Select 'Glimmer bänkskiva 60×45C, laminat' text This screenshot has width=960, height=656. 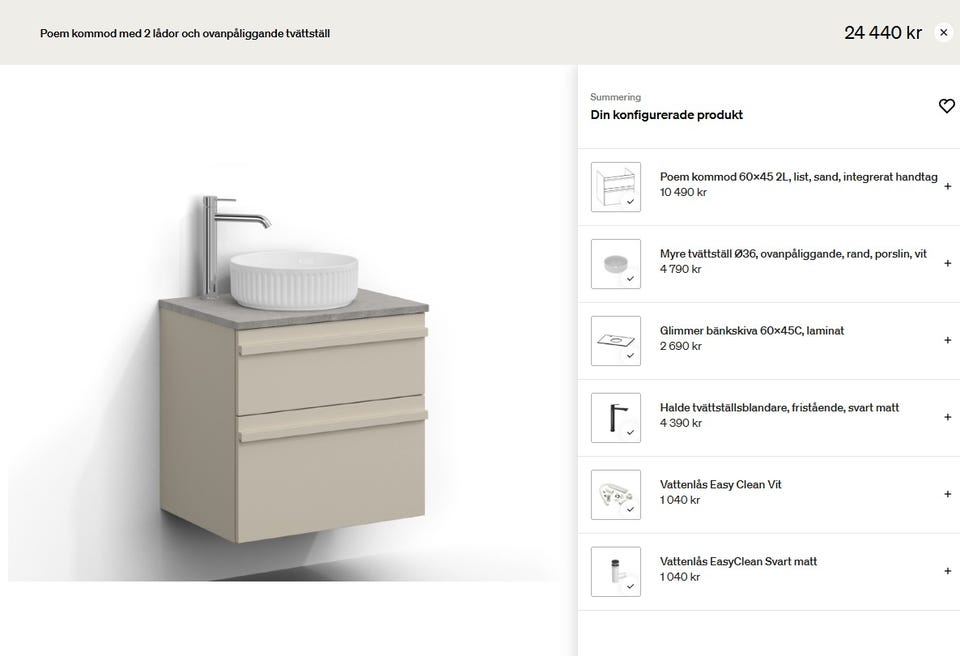pos(752,331)
